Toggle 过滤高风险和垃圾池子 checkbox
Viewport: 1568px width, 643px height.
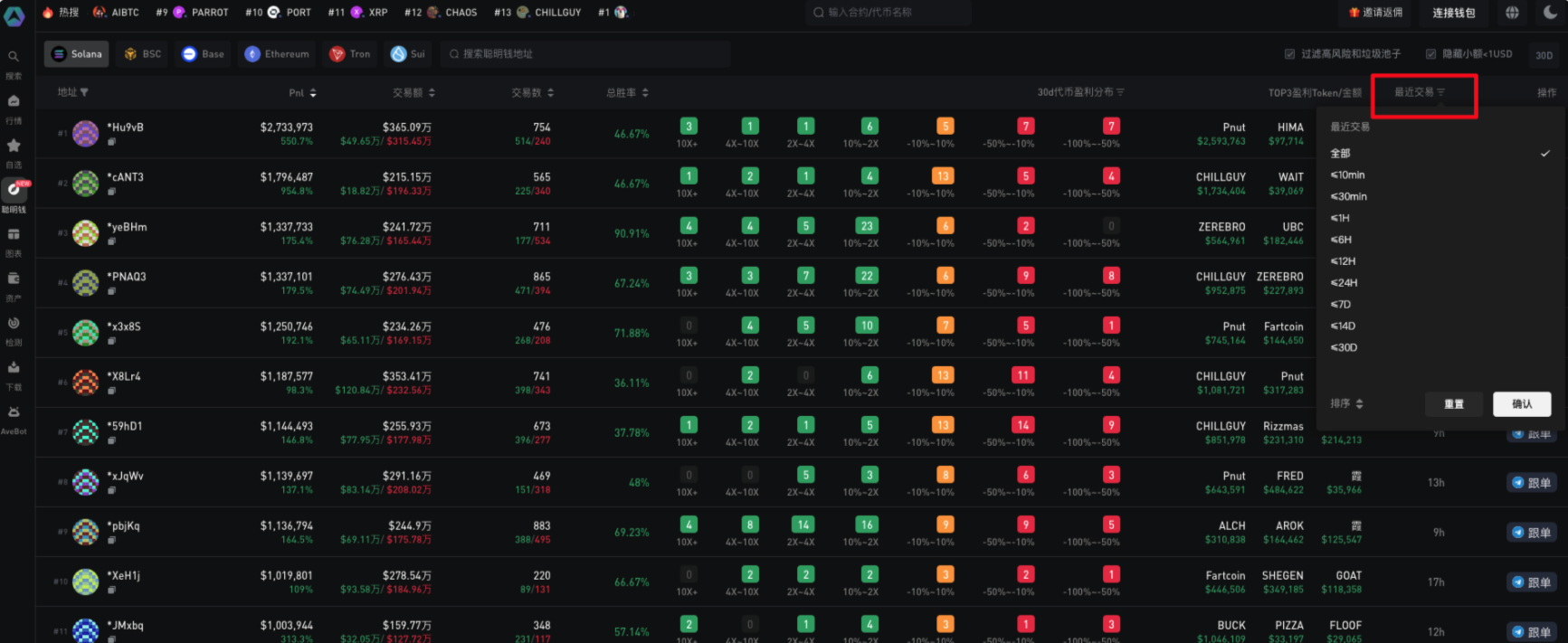(1289, 54)
